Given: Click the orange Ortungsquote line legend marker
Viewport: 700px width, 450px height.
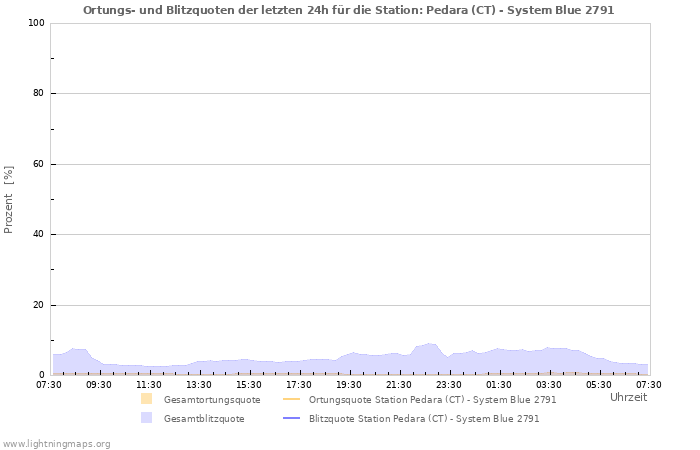Looking at the screenshot, I should (x=292, y=399).
